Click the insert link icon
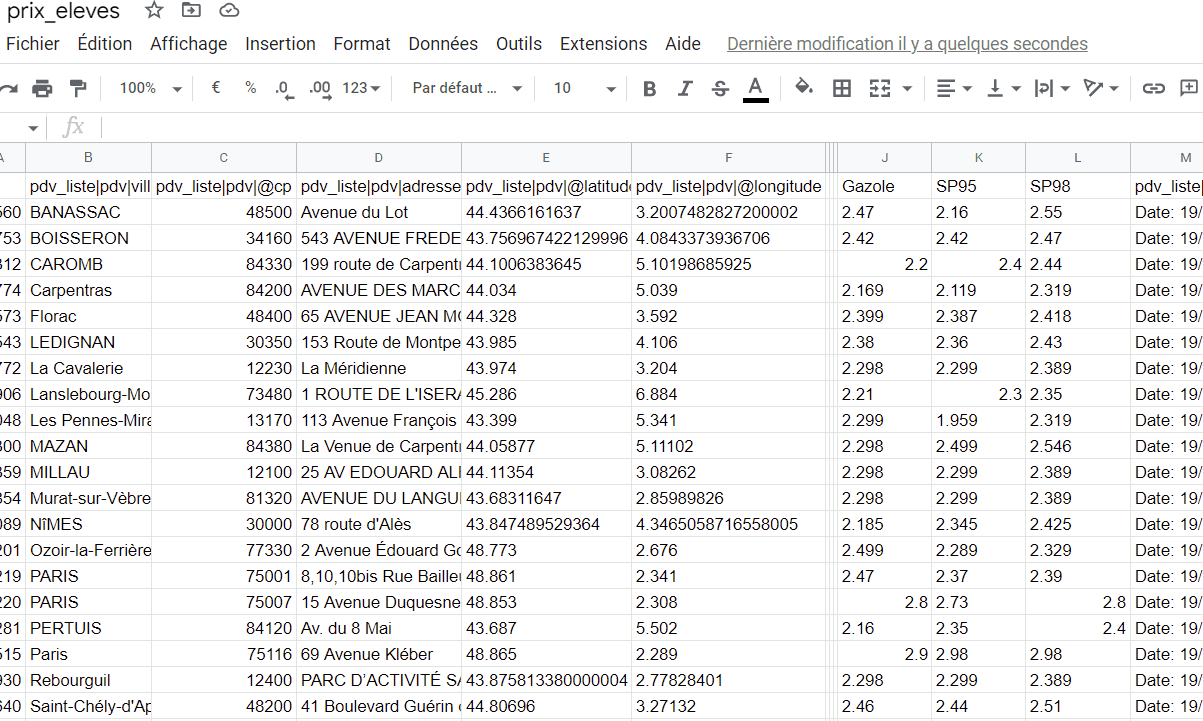This screenshot has height=721, width=1203. [x=1154, y=89]
